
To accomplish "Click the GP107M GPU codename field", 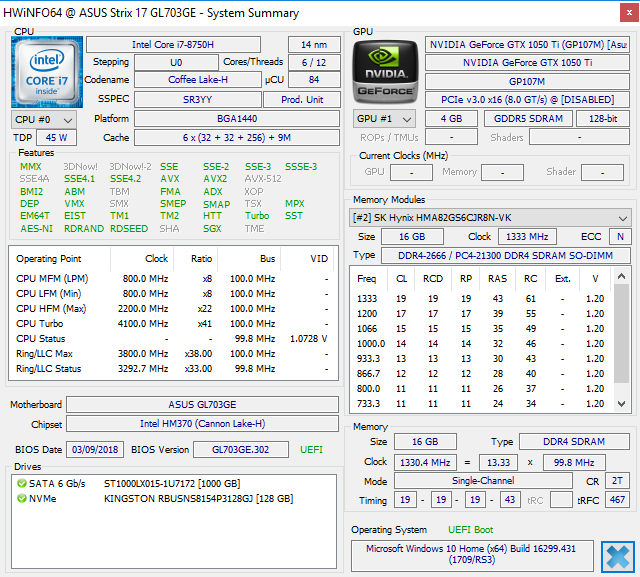I will 527,81.
